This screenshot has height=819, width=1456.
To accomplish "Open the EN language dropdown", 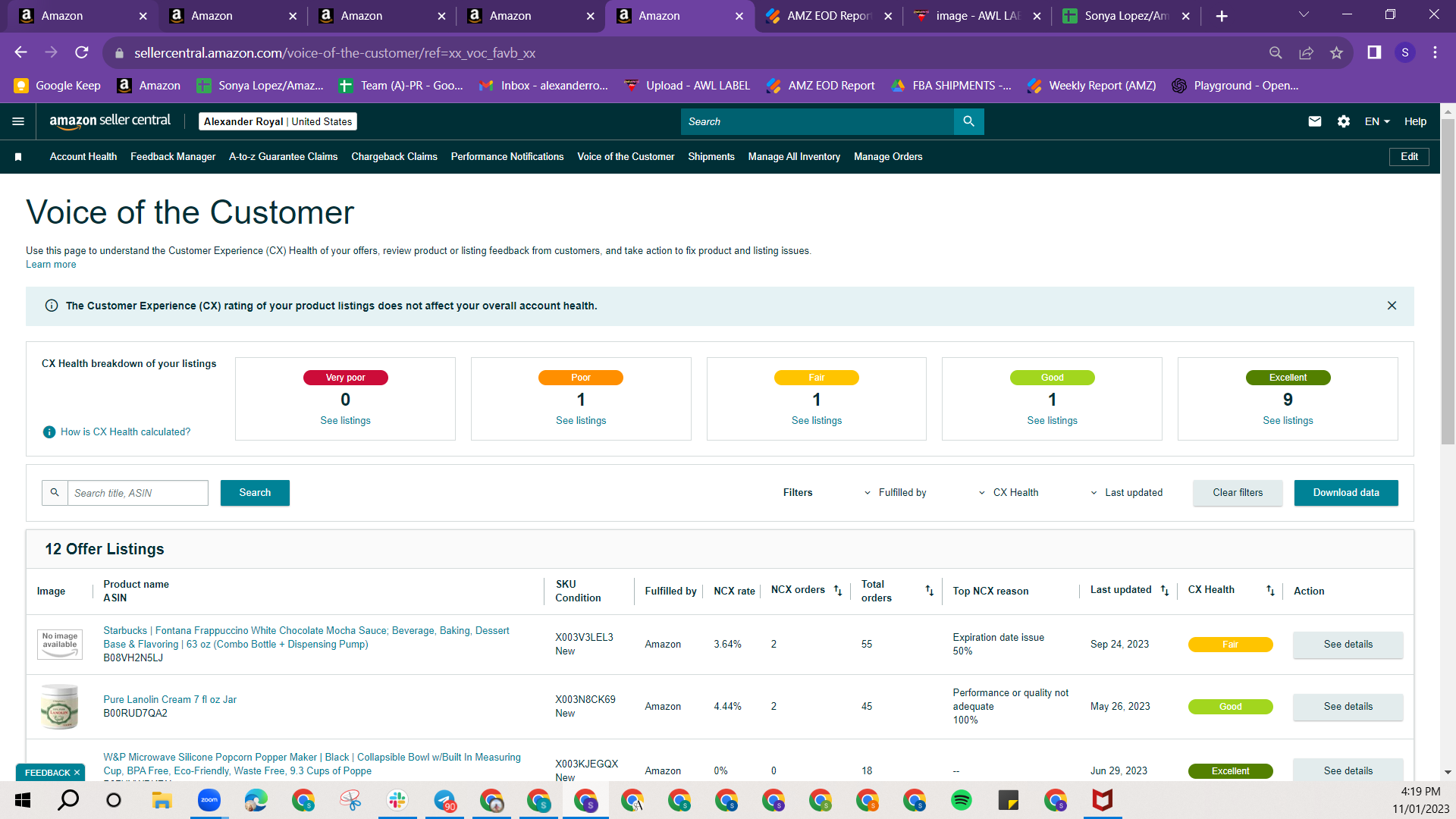I will coord(1377,121).
